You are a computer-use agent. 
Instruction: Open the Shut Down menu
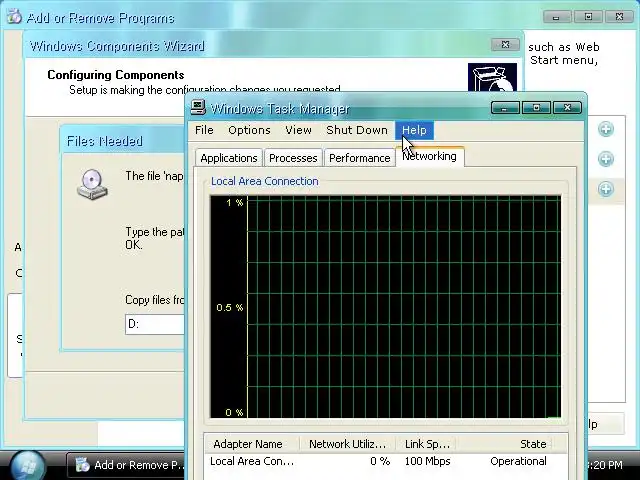(357, 130)
